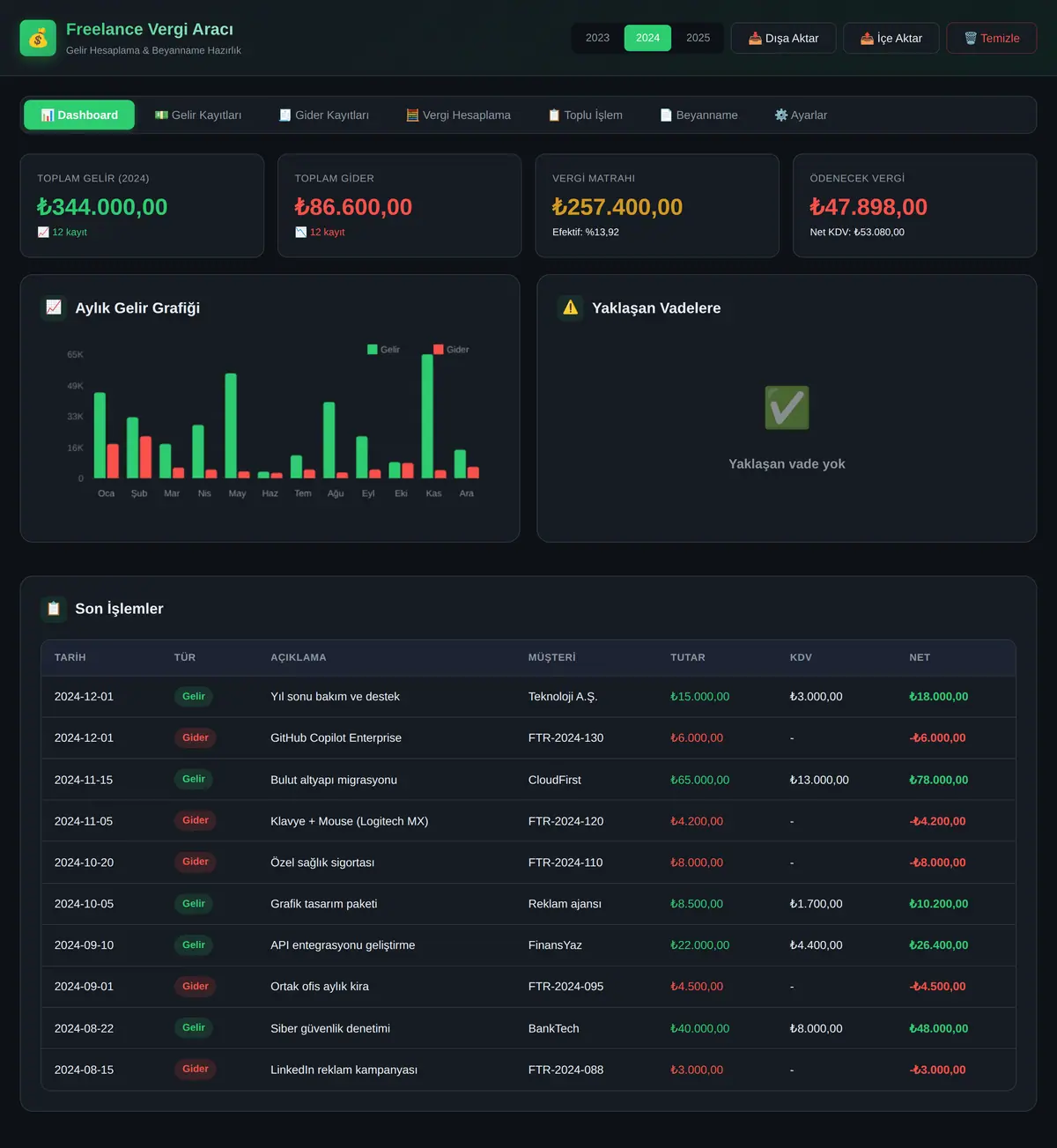Click the red Temizle button
This screenshot has height=1148, width=1057.
991,38
